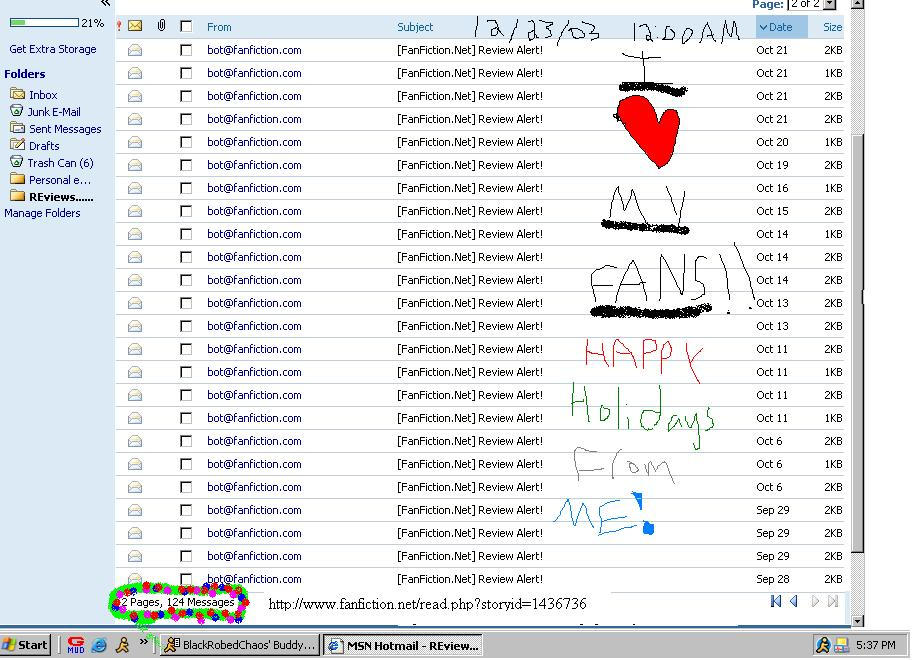
Task: Check the bottom Sep 28 message checkbox
Action: pos(184,578)
